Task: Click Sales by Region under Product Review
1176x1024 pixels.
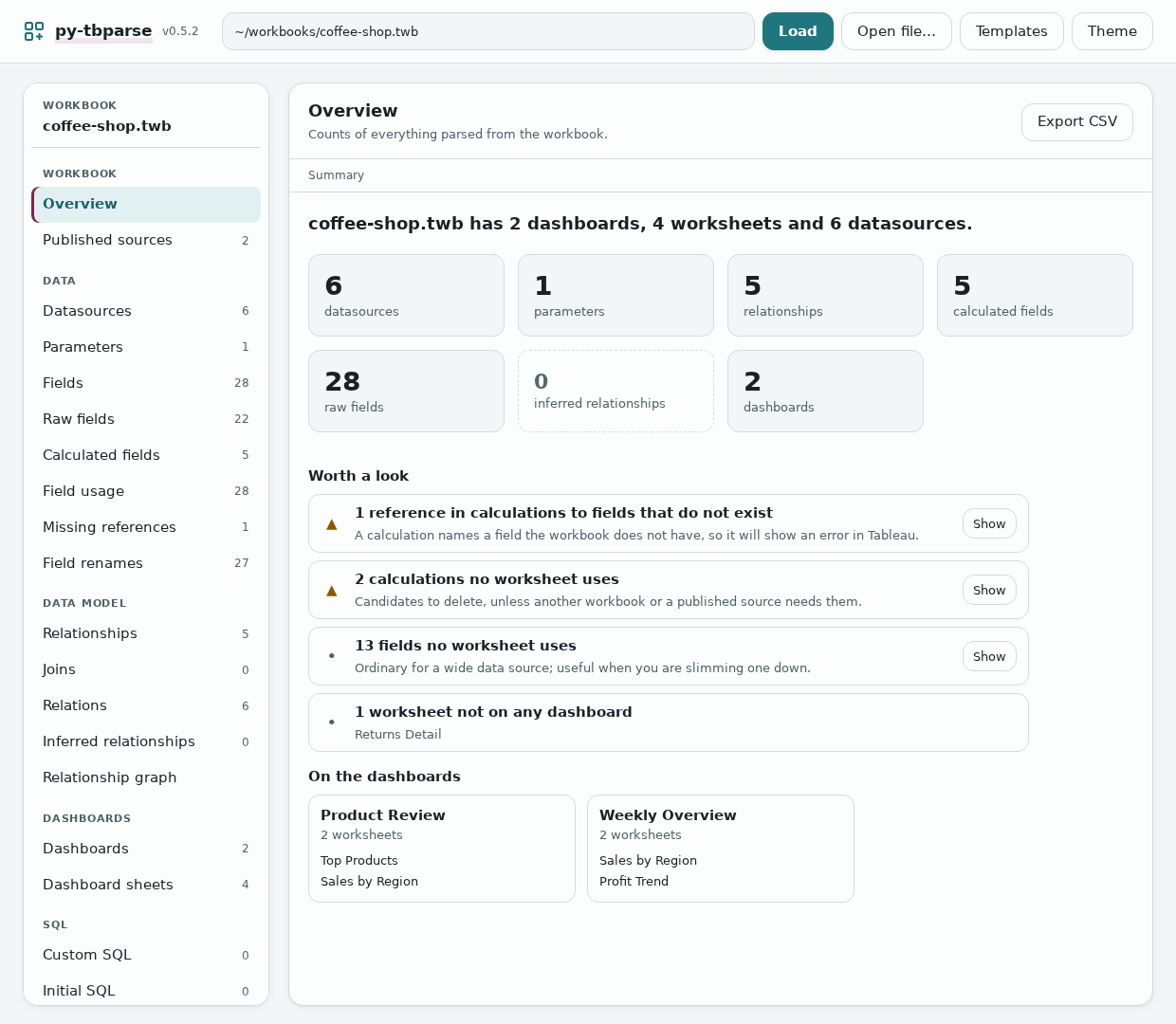Action: click(x=369, y=882)
